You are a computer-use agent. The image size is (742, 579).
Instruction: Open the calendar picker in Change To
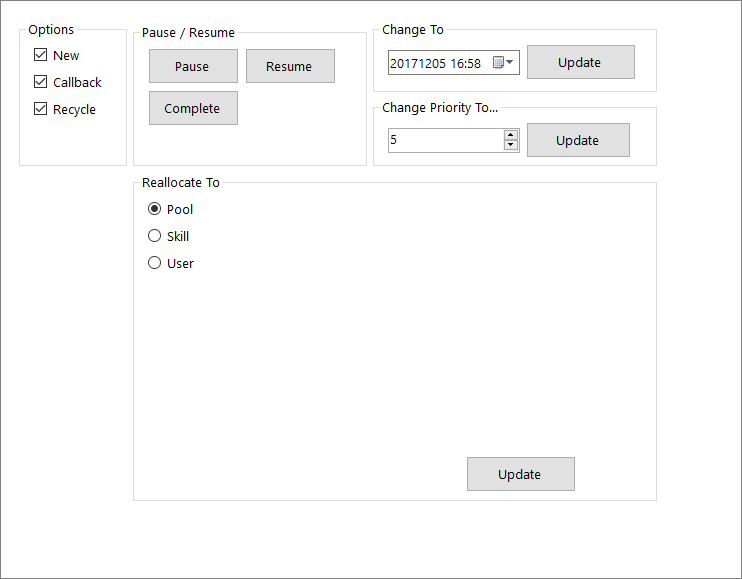click(x=498, y=62)
